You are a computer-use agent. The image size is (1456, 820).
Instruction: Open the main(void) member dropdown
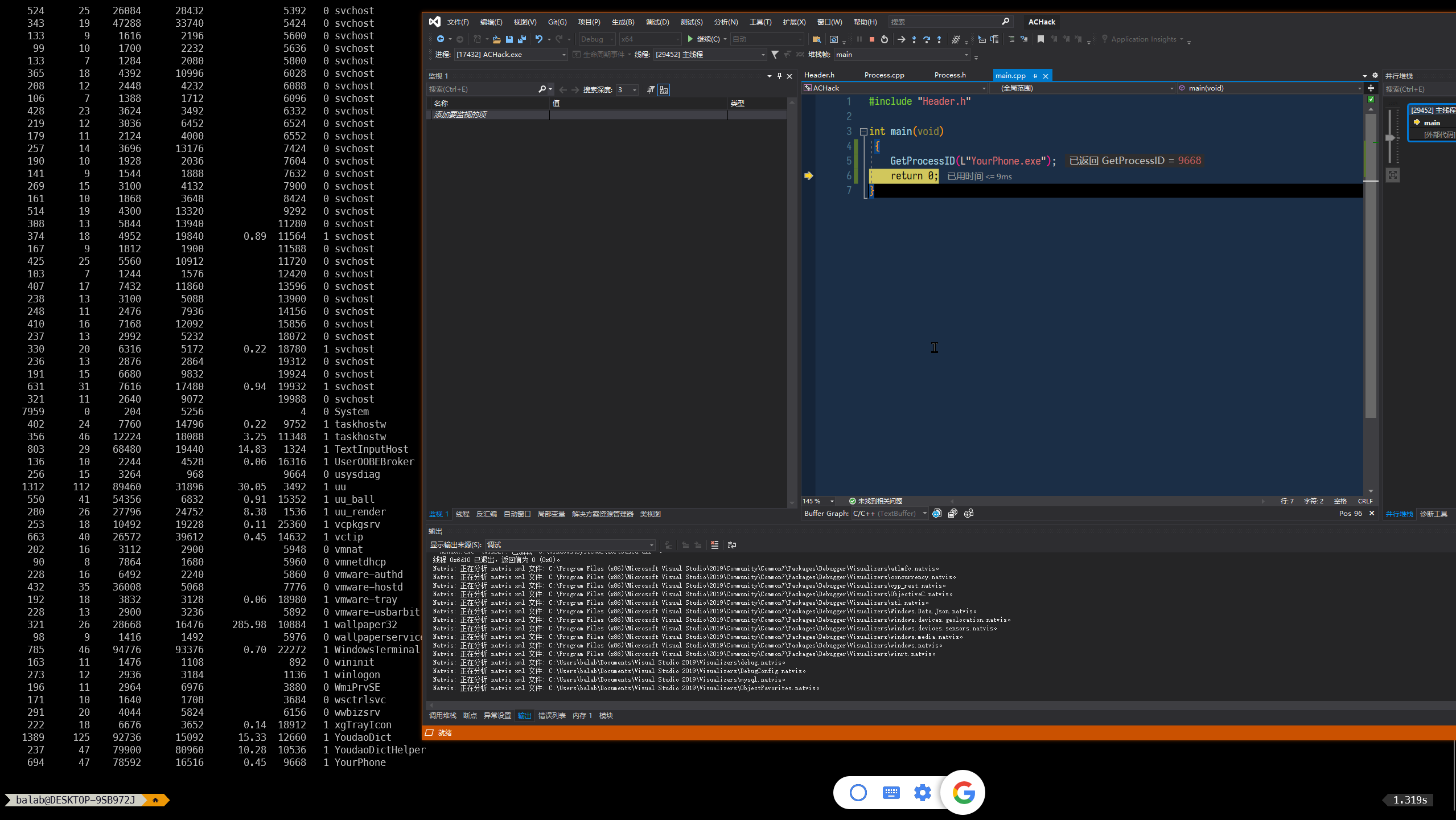point(1270,88)
